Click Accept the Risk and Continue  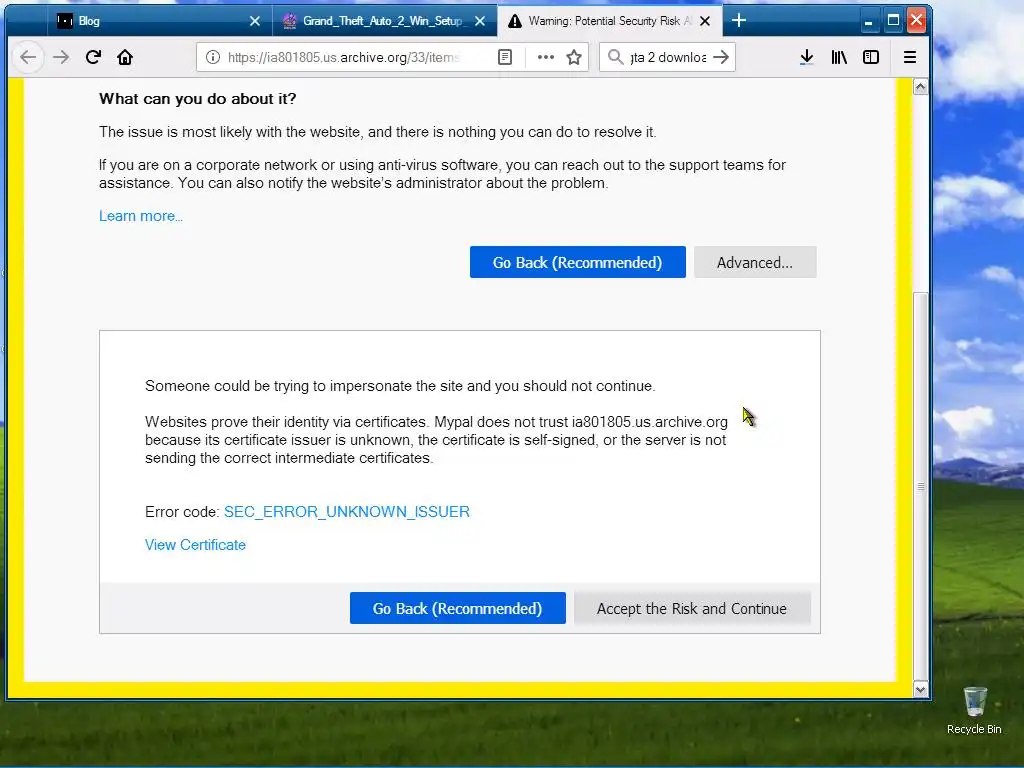point(692,608)
